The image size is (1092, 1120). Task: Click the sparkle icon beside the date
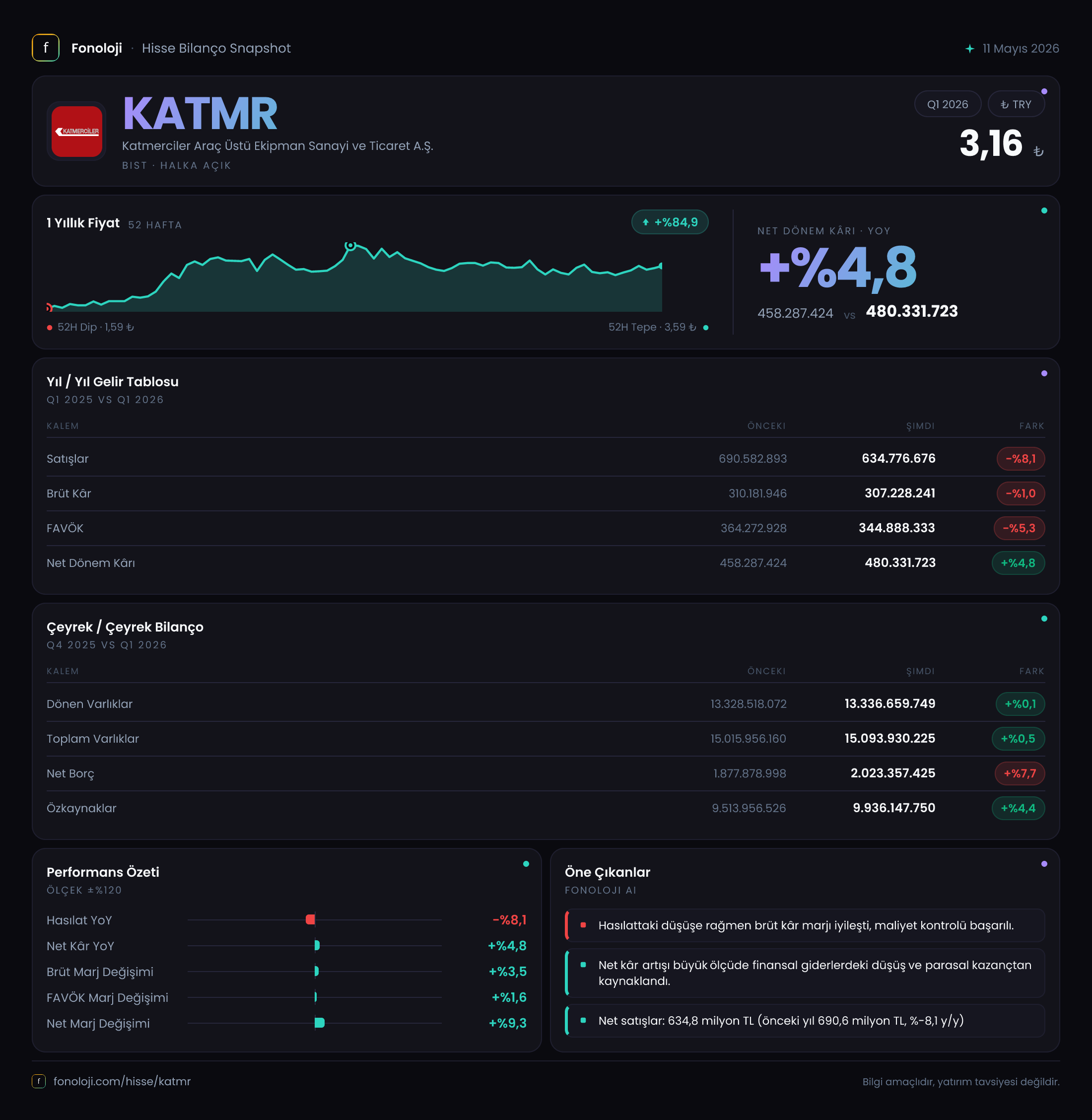(x=969, y=49)
